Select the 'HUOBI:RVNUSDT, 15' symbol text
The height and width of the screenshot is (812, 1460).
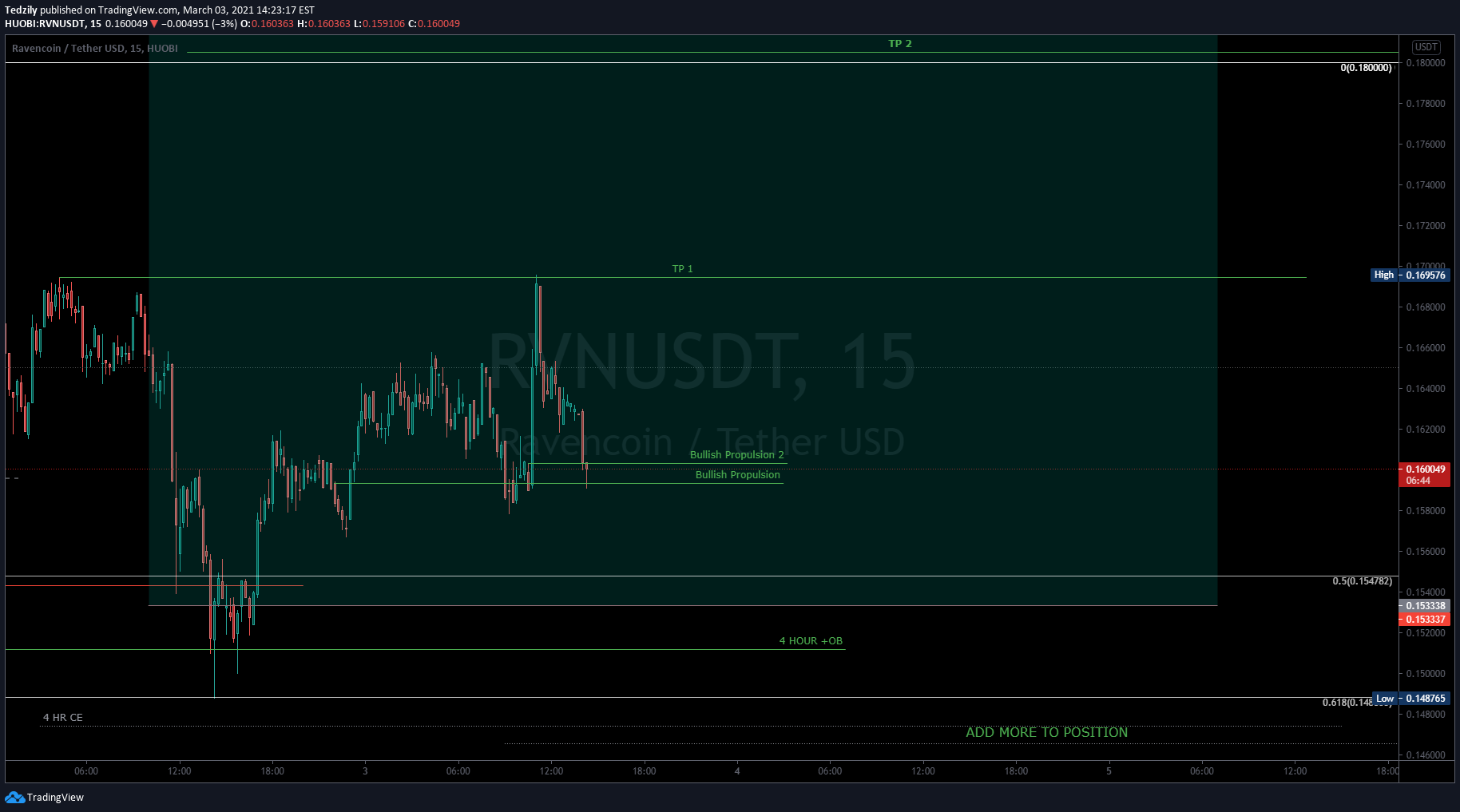(x=53, y=24)
